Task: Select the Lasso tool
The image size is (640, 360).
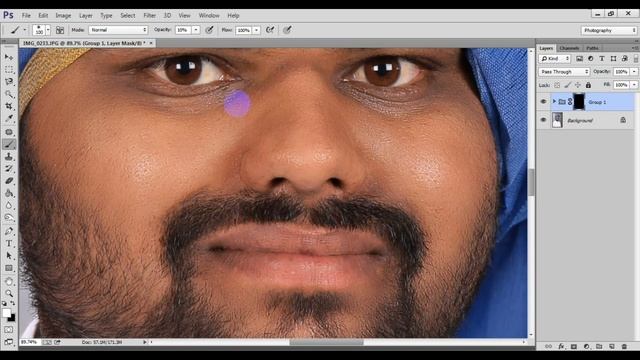Action: click(9, 82)
